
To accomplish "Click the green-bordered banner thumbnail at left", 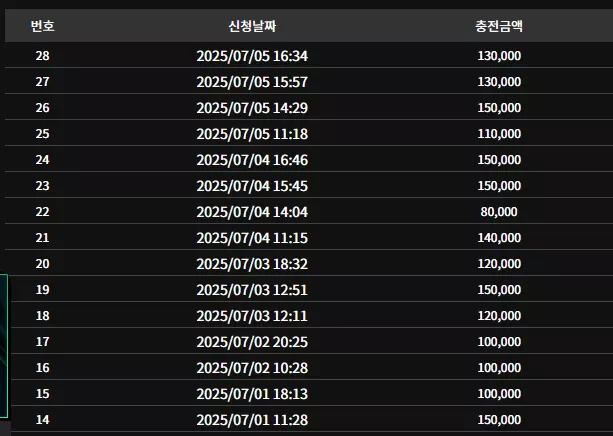I will click(4, 346).
